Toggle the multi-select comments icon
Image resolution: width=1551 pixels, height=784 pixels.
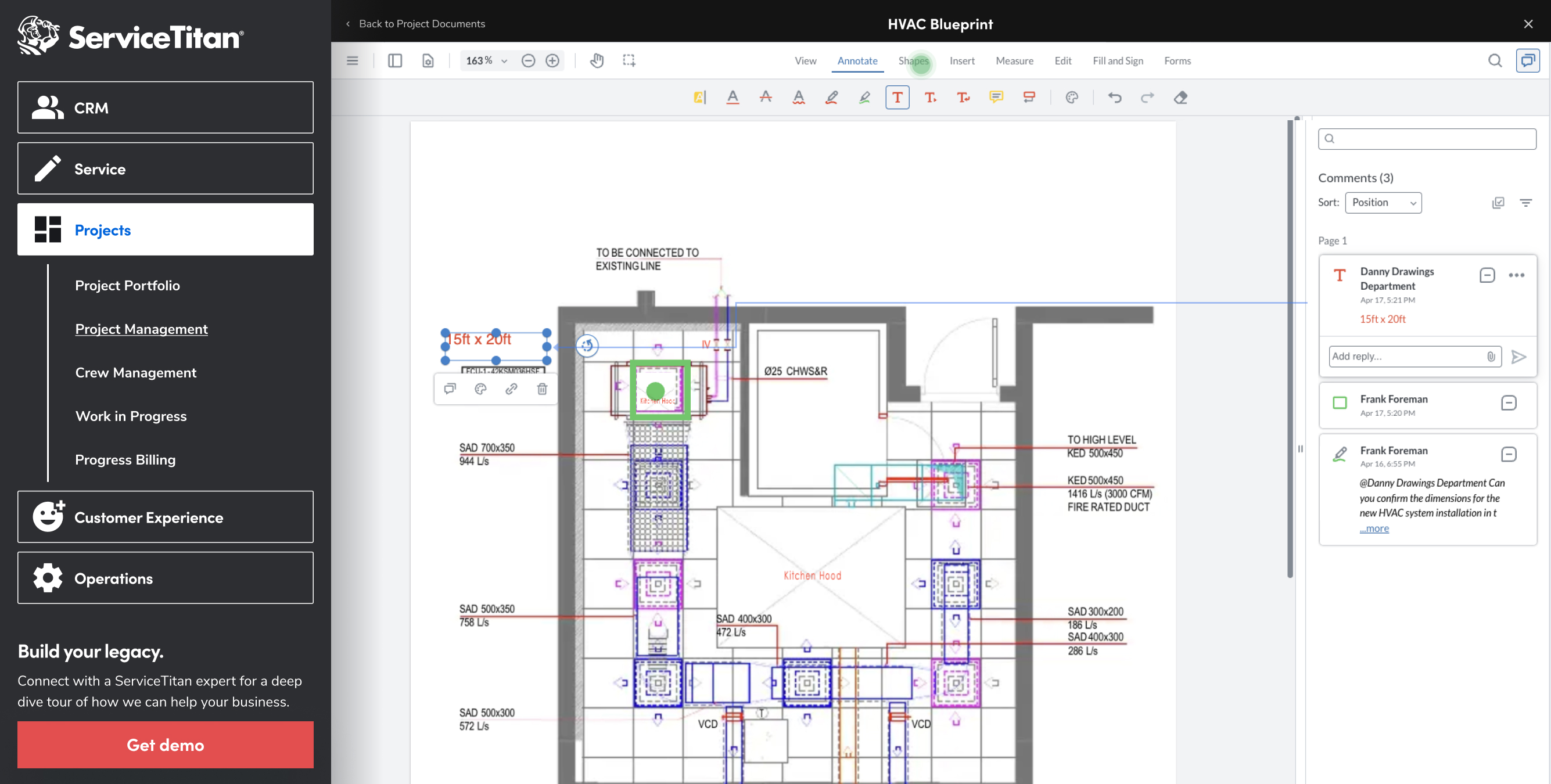pos(1498,202)
